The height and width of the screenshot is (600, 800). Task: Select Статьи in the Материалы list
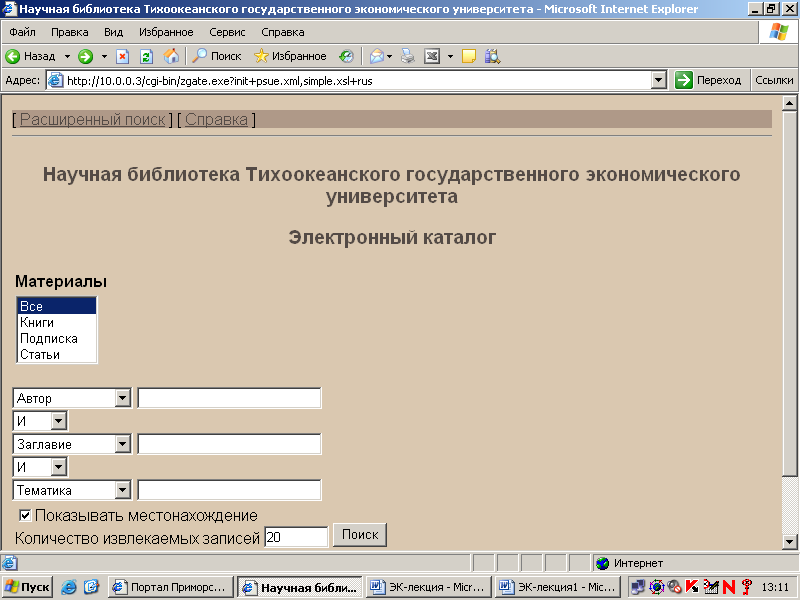click(x=56, y=355)
